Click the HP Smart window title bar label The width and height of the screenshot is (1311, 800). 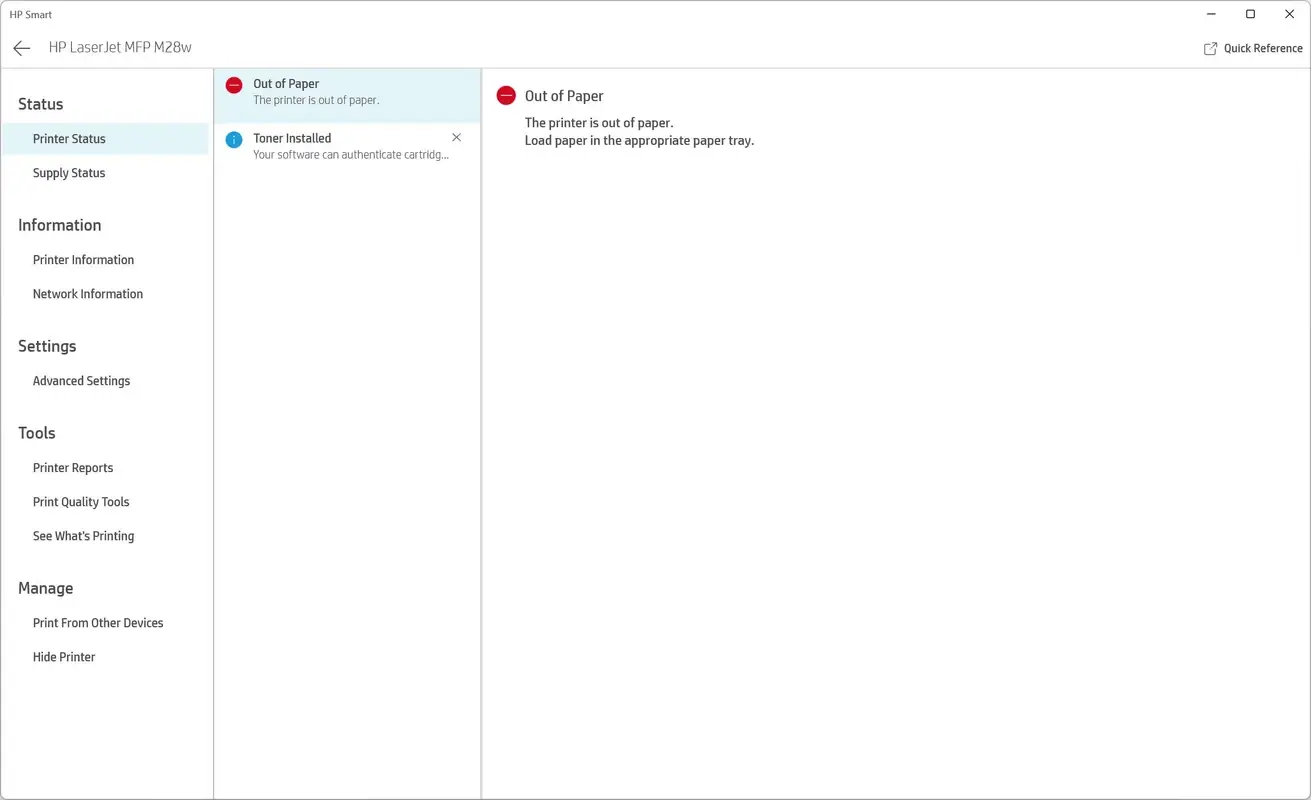tap(30, 14)
